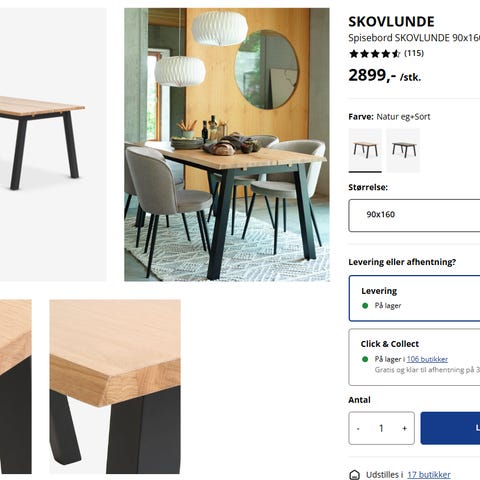Choose the dark table color variant

(403, 150)
